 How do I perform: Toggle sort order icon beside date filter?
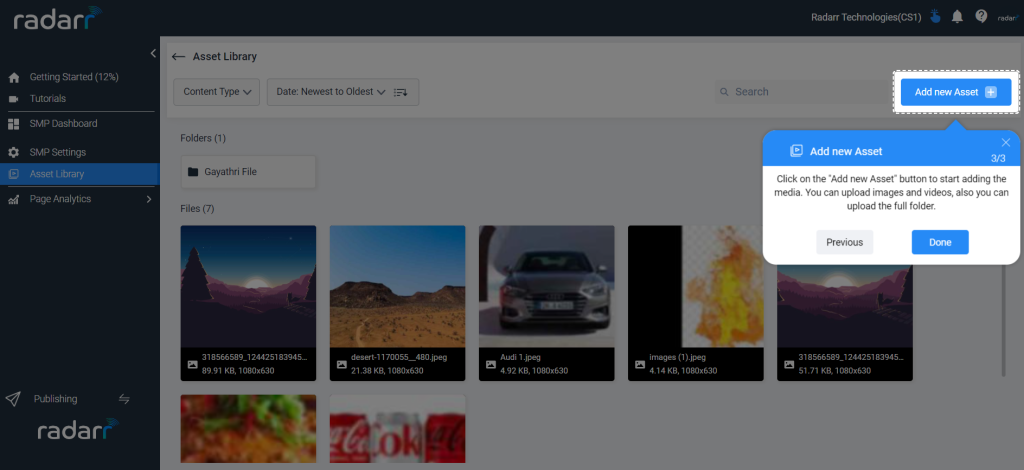tap(400, 93)
